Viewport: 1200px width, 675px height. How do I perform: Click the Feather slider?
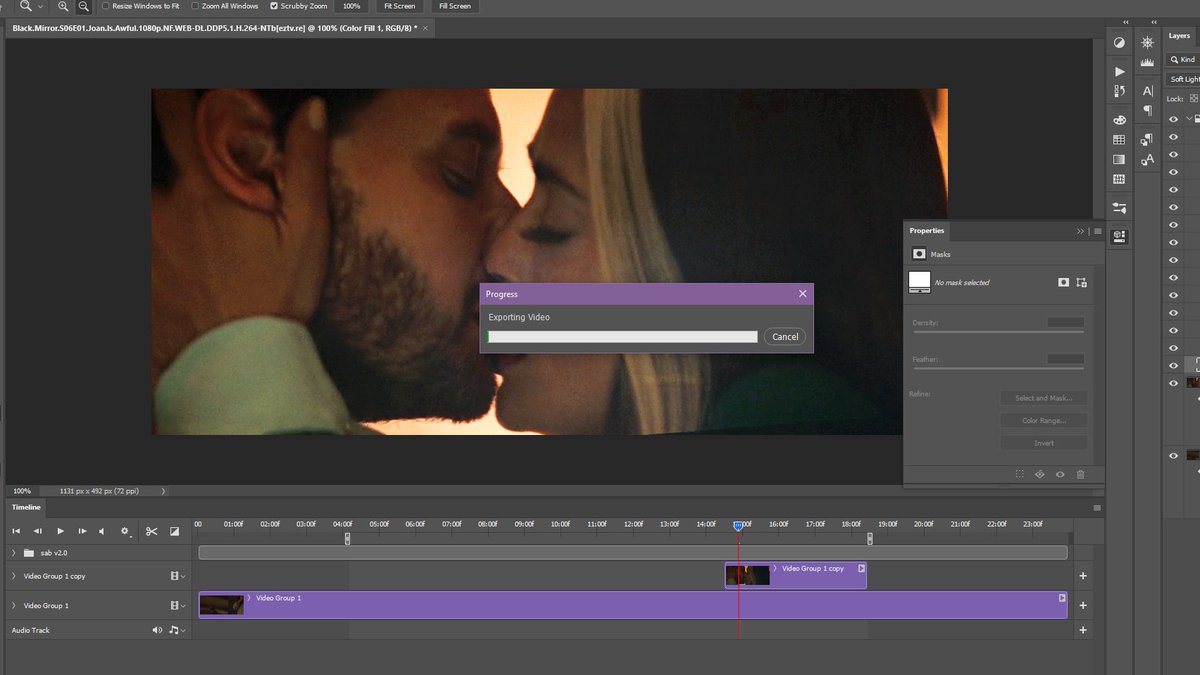coord(998,368)
